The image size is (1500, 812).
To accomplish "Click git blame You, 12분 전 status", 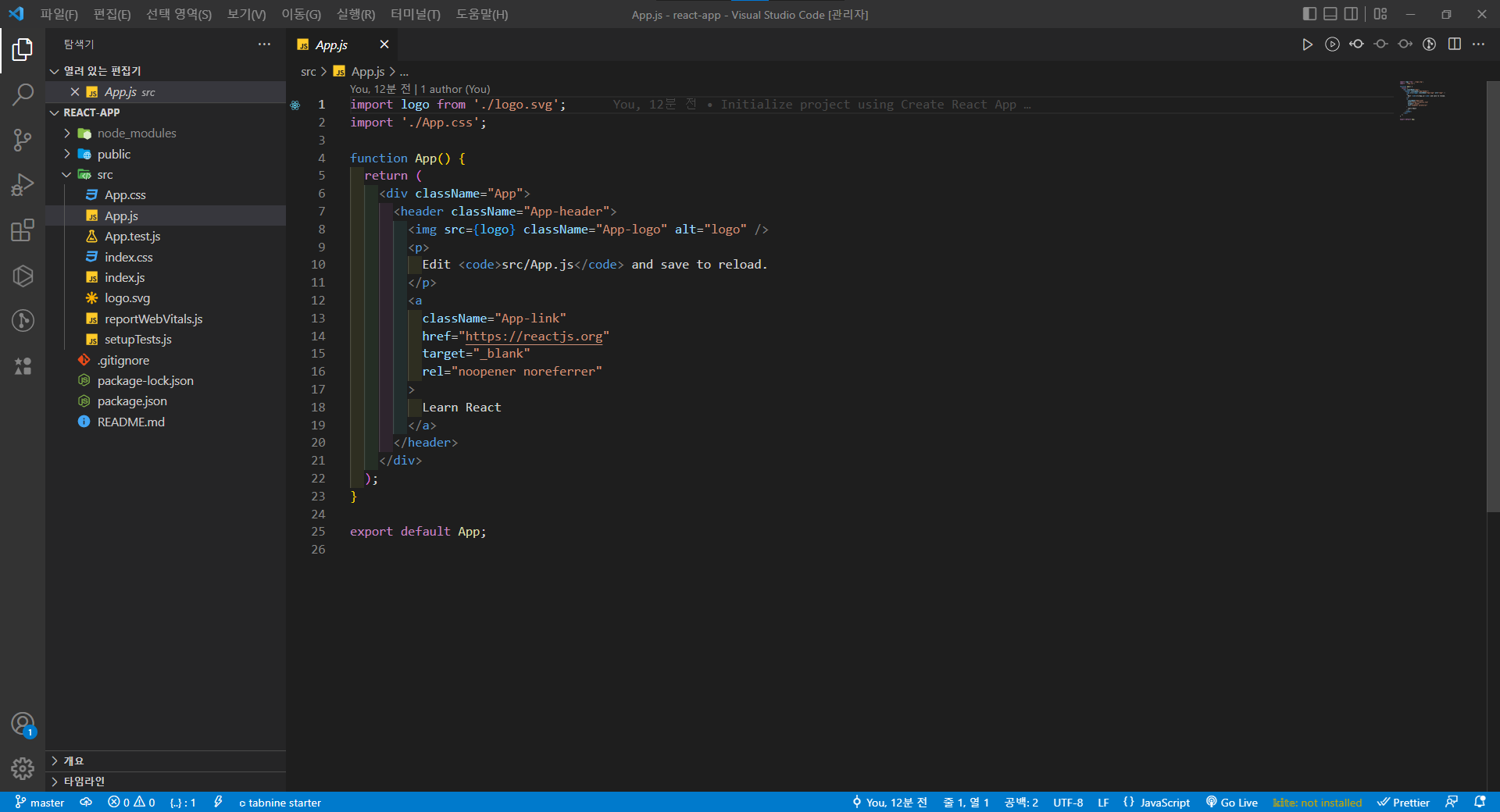I will 890,803.
